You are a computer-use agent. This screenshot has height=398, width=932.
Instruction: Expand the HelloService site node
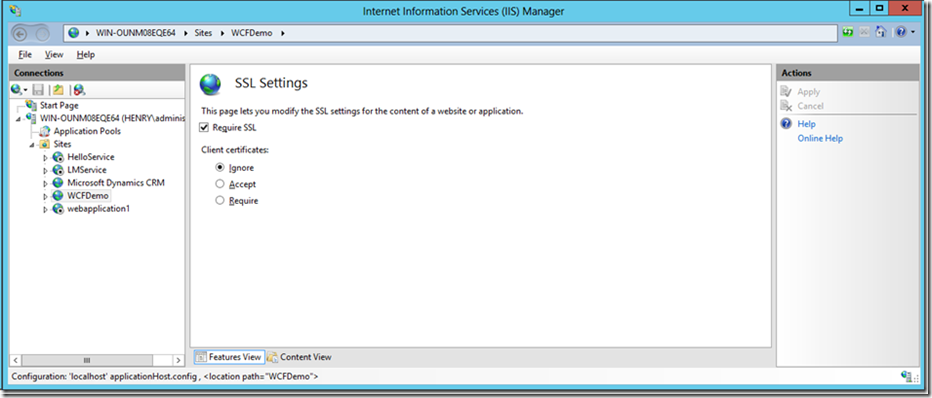[x=46, y=157]
